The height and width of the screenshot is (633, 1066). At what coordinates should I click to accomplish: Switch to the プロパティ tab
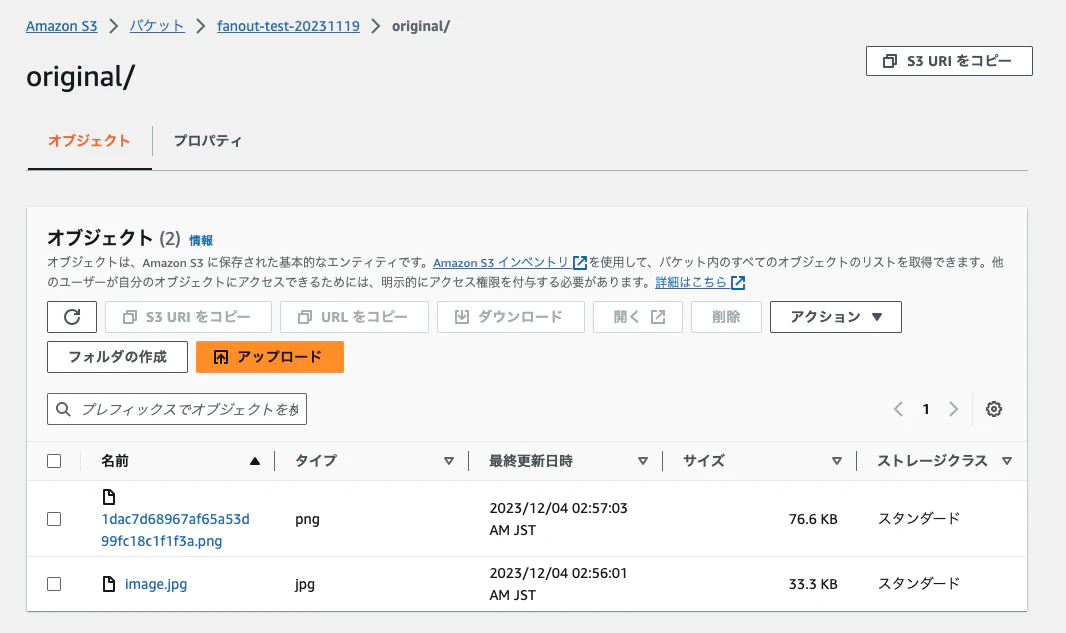point(207,141)
